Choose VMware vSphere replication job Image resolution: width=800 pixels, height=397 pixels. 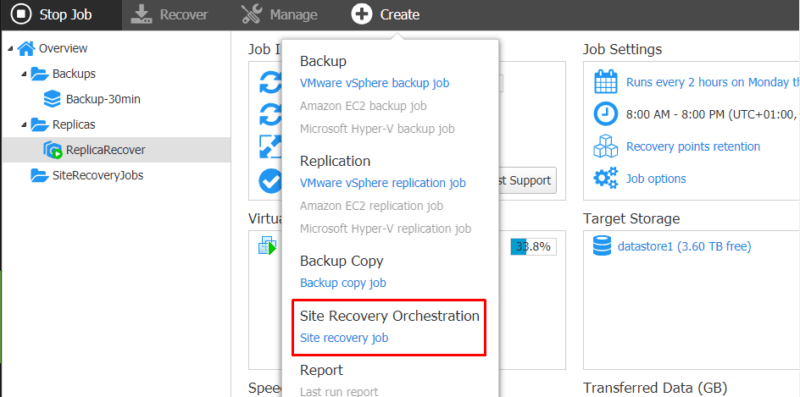(383, 183)
